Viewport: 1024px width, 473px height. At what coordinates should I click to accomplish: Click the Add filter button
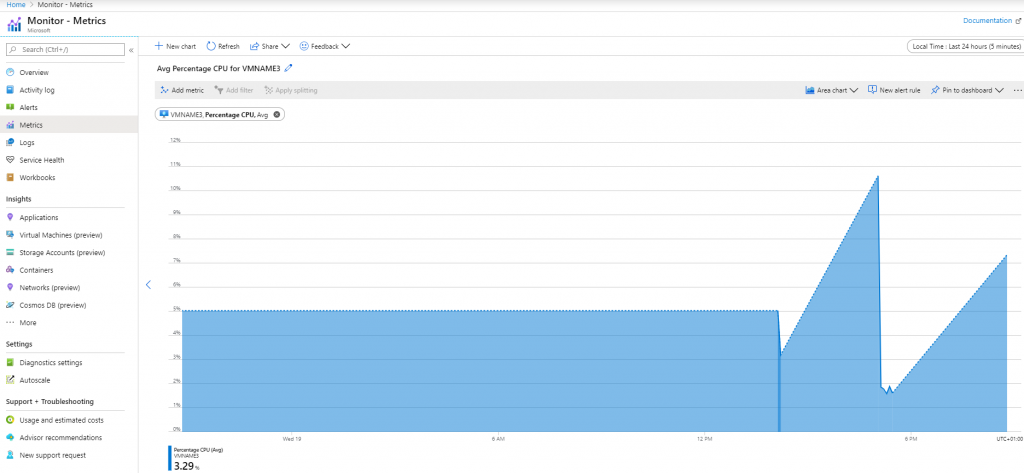point(234,90)
